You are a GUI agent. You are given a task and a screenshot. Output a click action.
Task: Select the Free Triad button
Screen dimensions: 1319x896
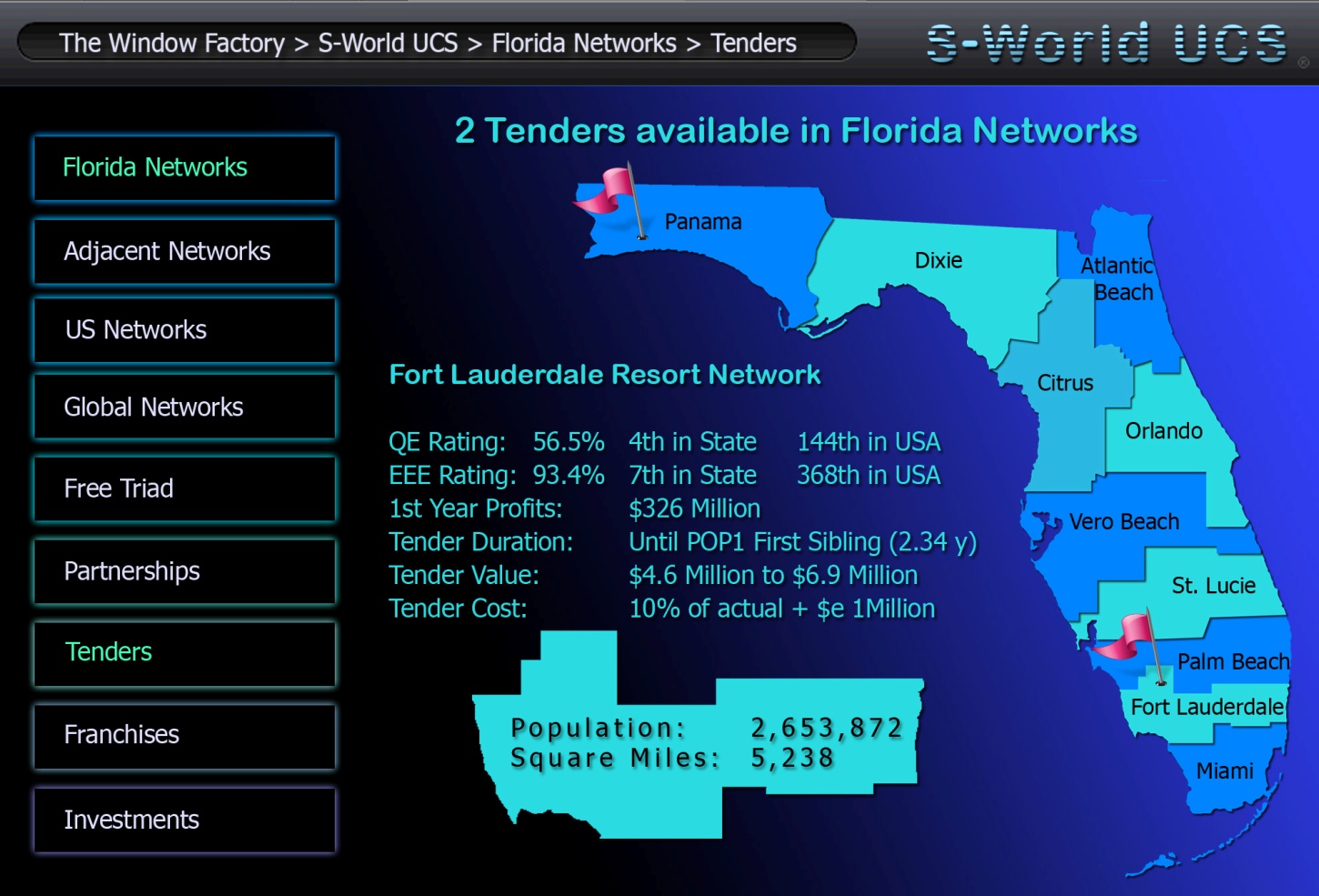click(185, 488)
